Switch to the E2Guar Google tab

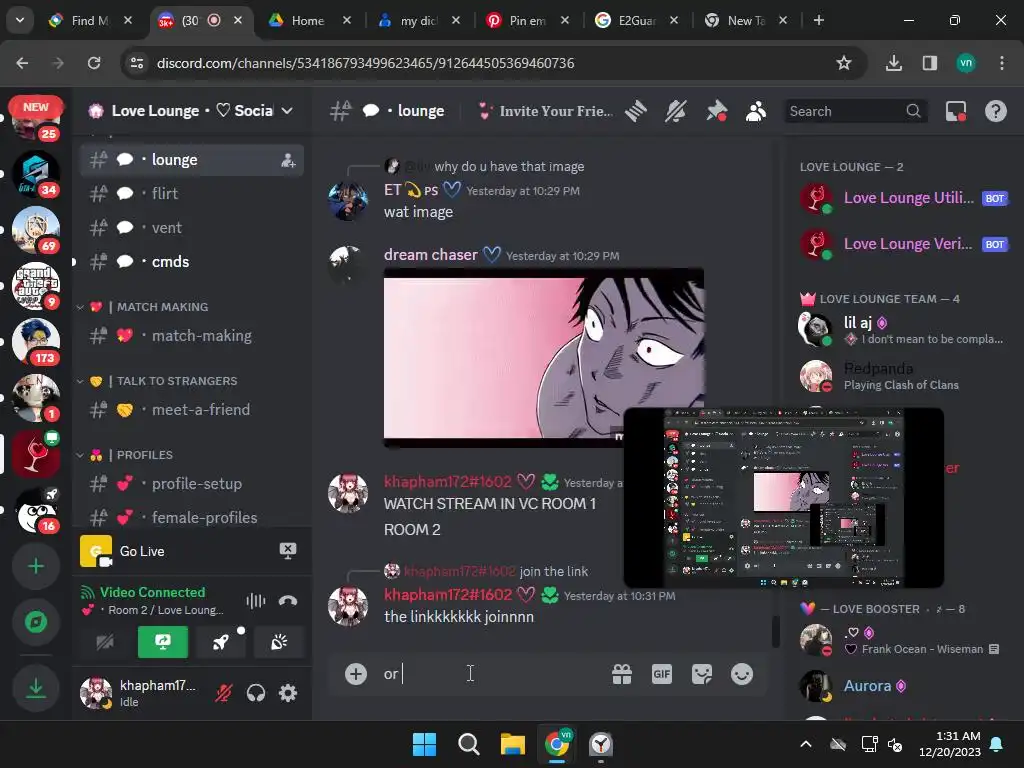click(636, 20)
